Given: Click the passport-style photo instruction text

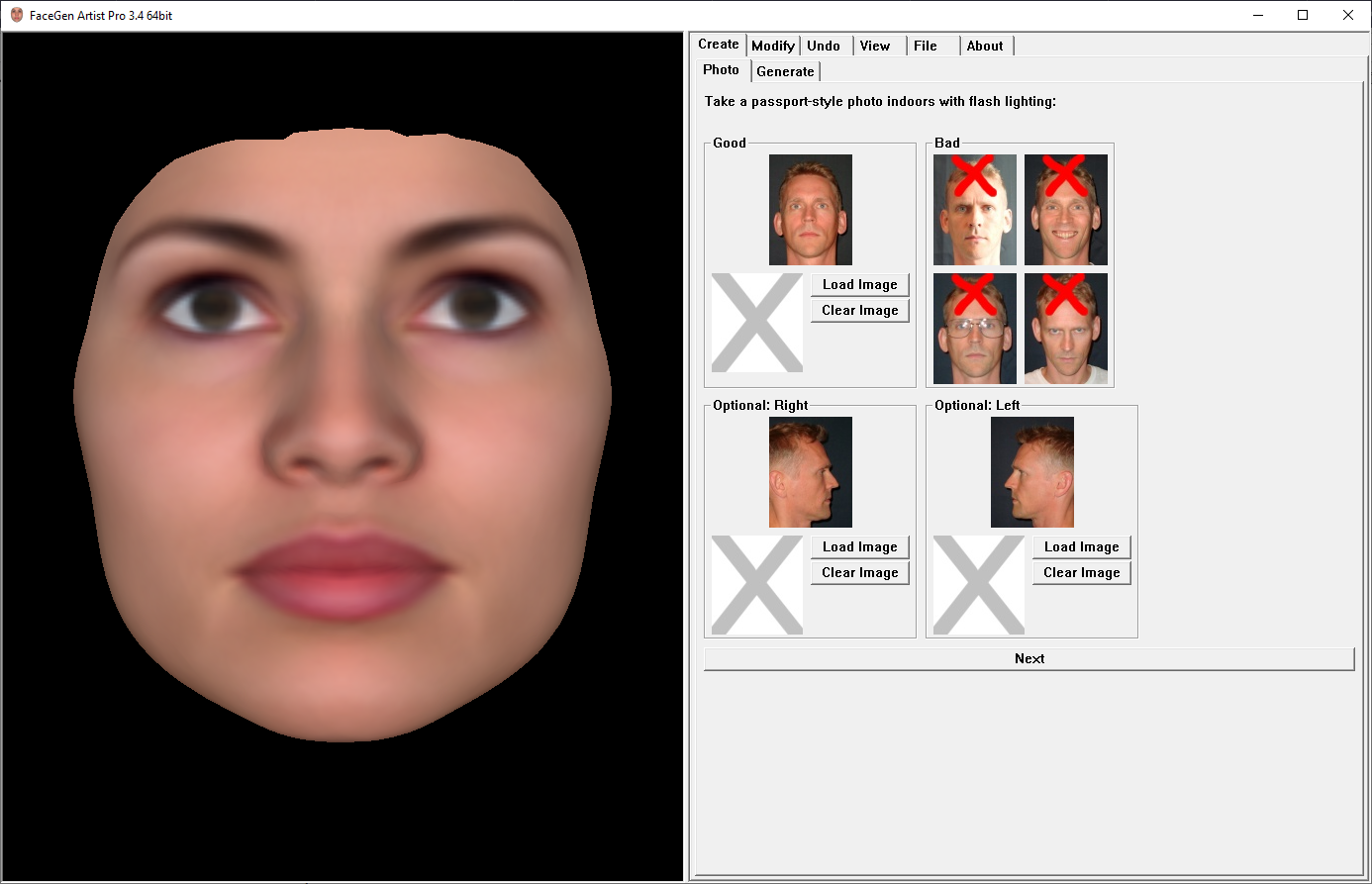Looking at the screenshot, I should point(880,101).
